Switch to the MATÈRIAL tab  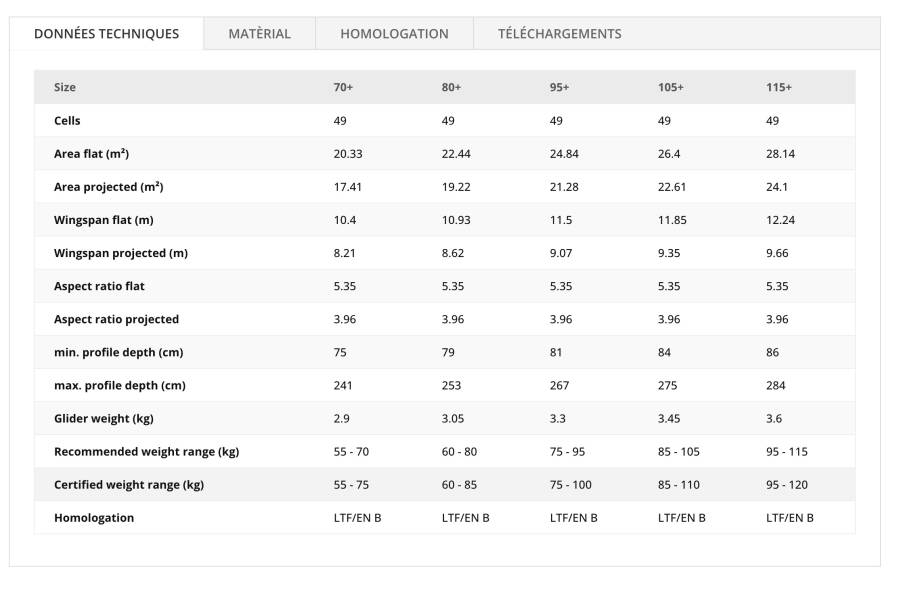tap(259, 33)
